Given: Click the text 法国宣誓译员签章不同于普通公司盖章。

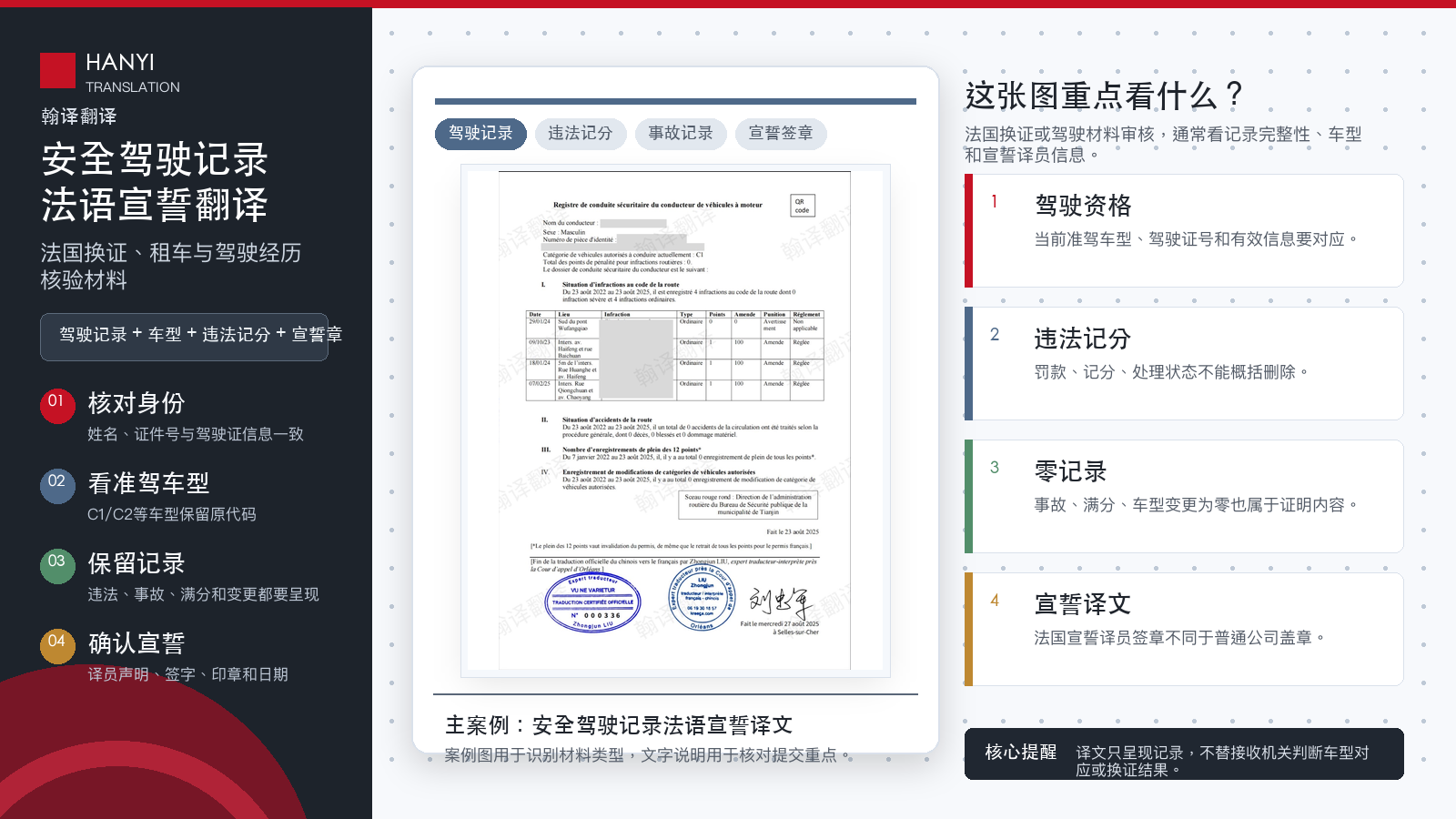Looking at the screenshot, I should 1181,638.
